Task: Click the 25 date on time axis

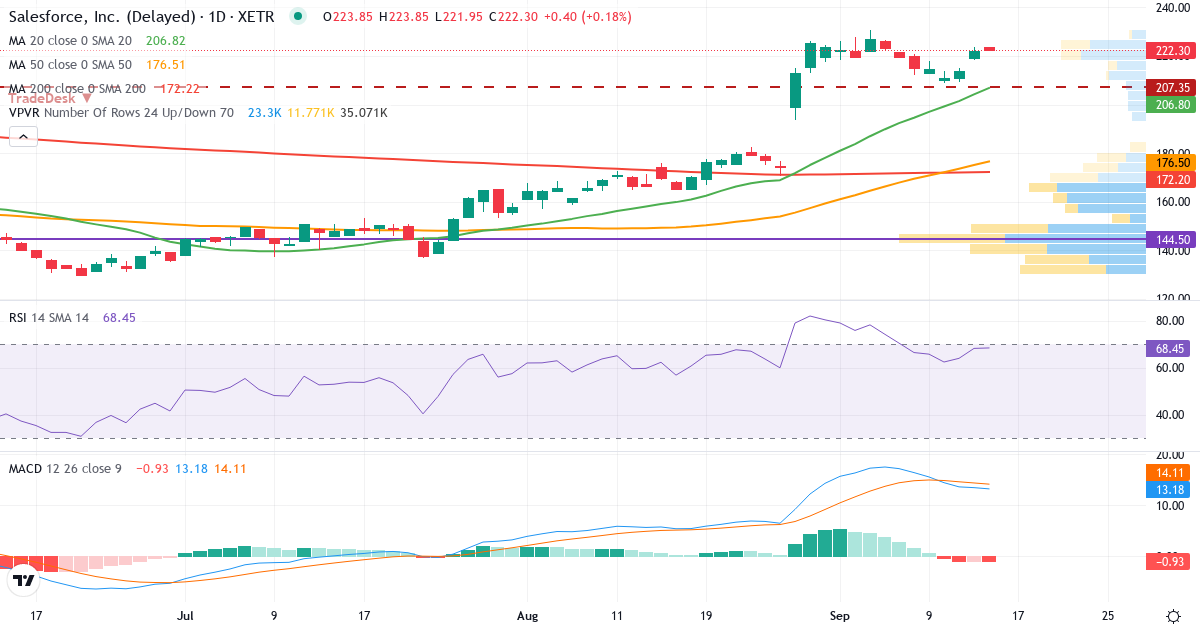Action: point(1108,616)
